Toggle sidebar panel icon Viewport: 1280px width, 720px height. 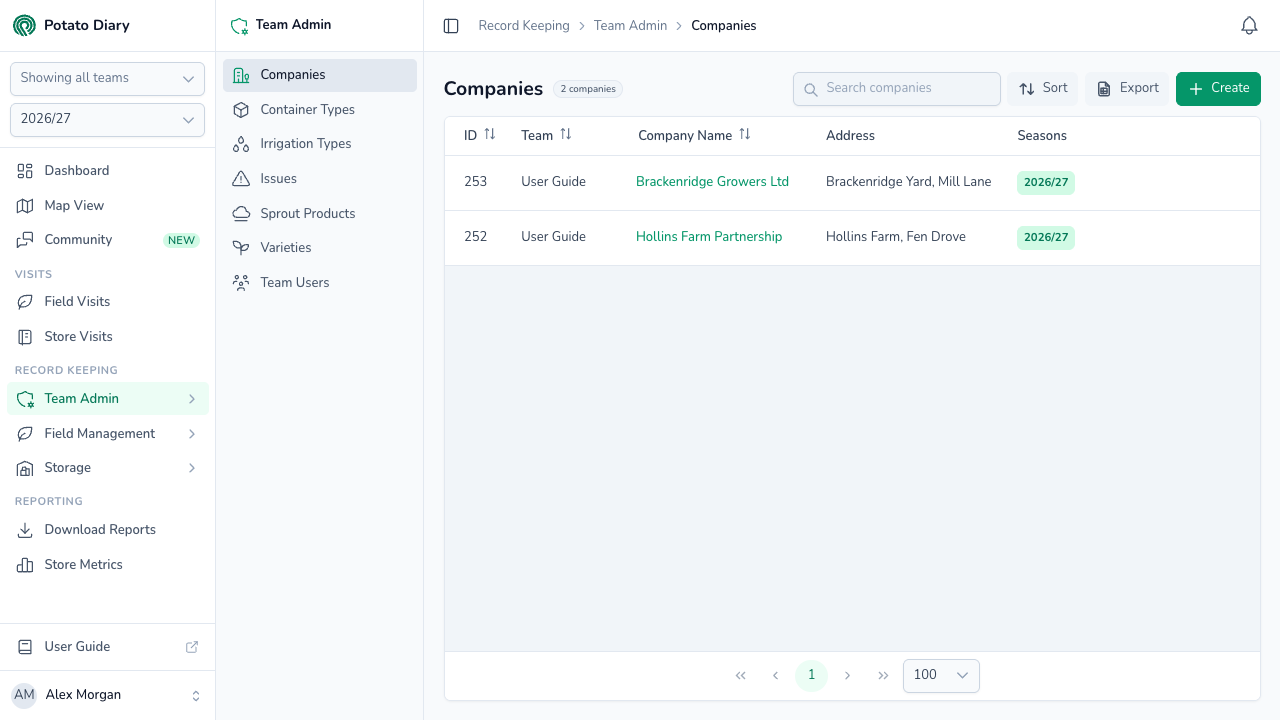(451, 26)
